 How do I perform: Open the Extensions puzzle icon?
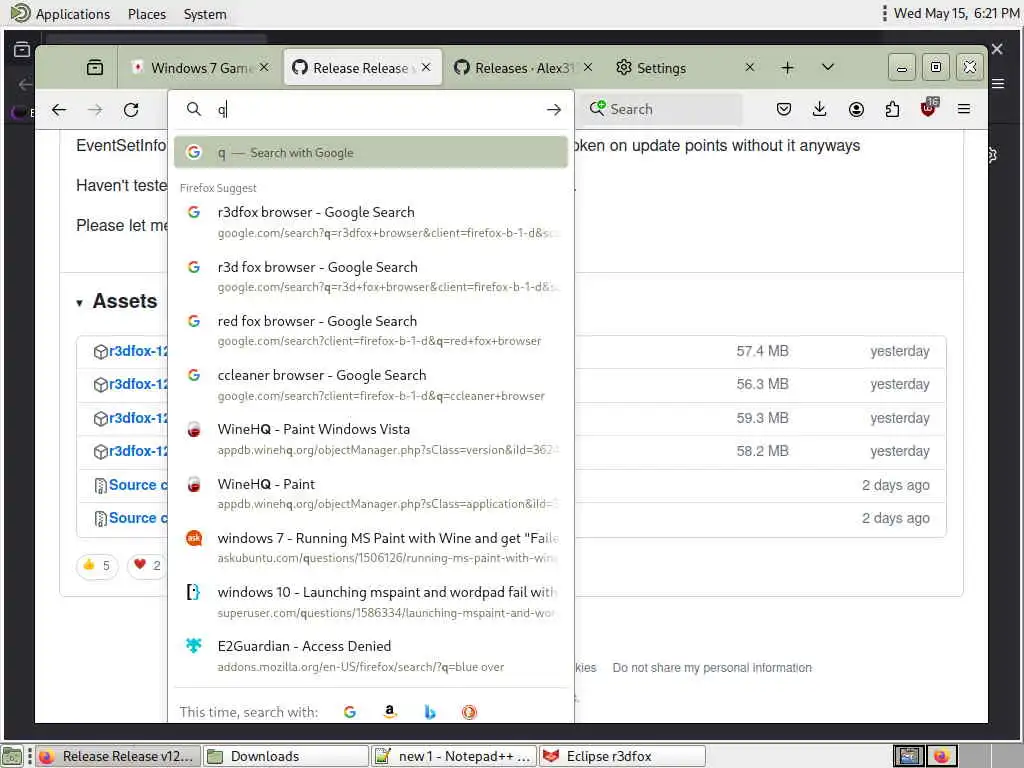(892, 109)
